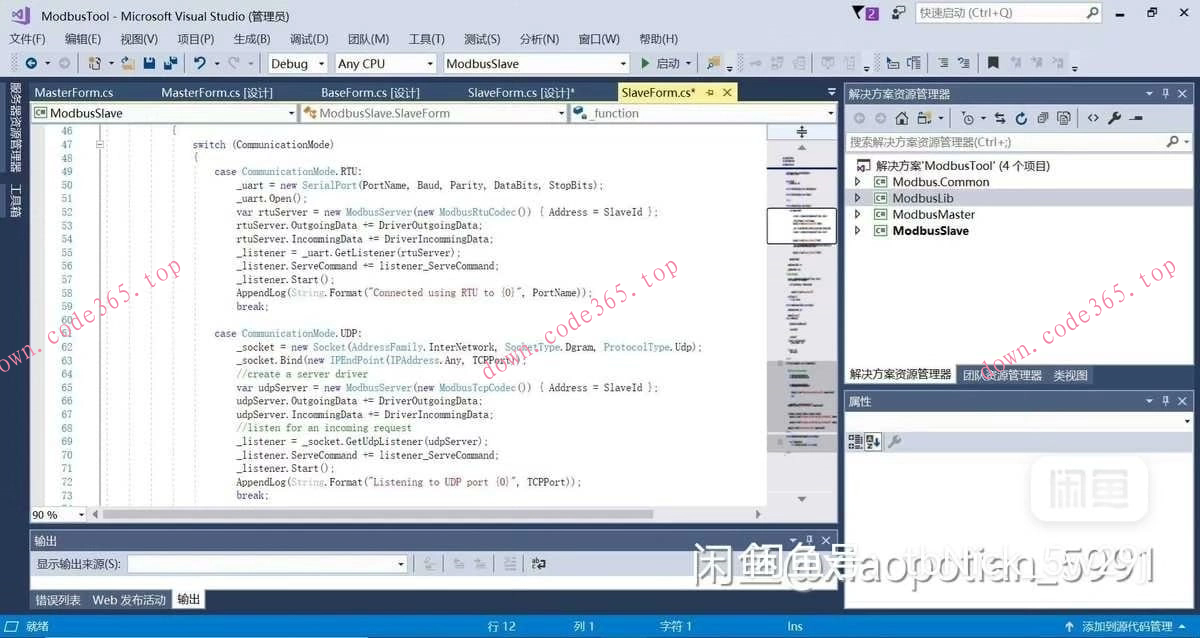
Task: Click Sync with Active Document icon
Action: point(998,118)
